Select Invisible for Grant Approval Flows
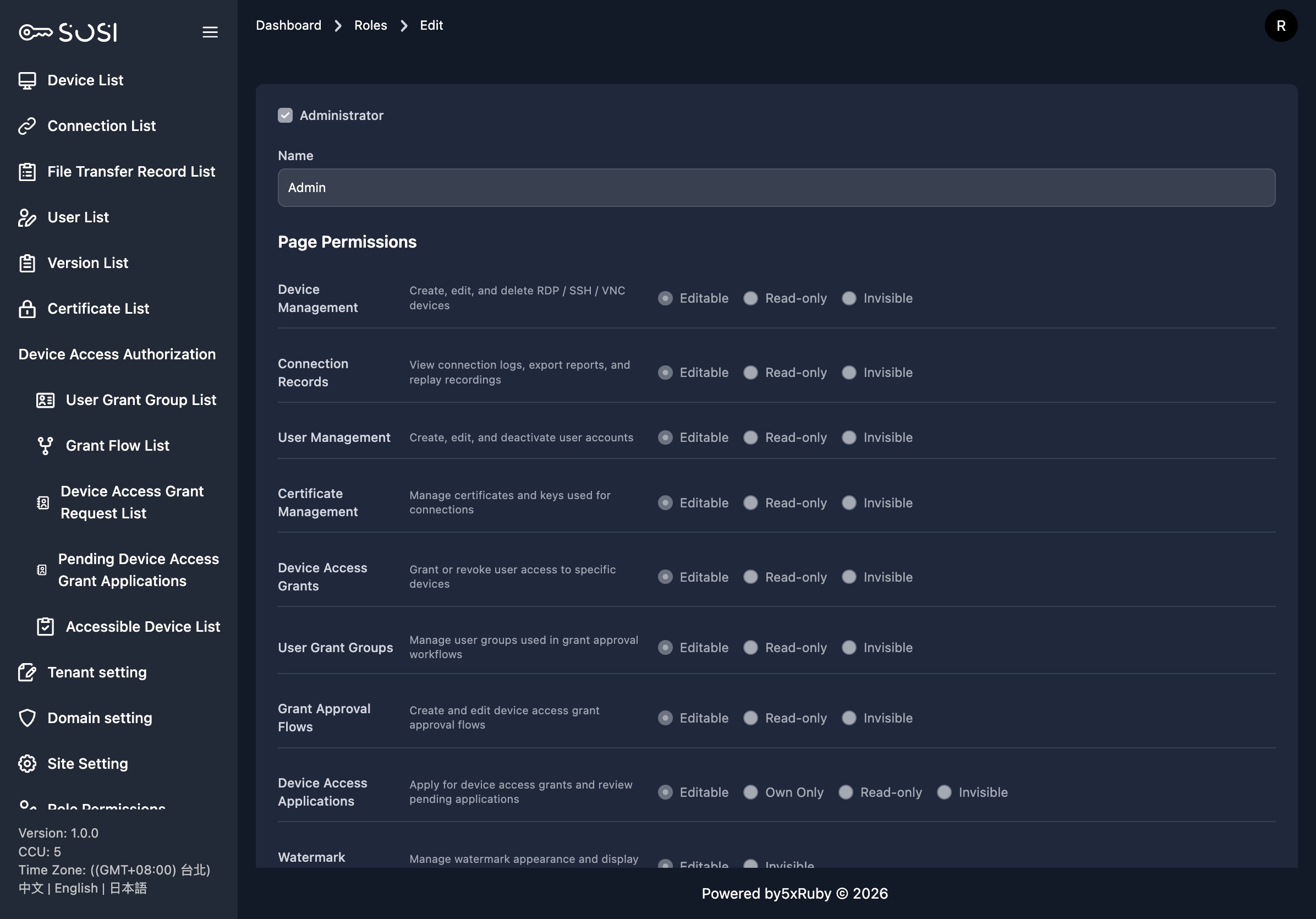Screen dimensions: 1316x919 click(x=849, y=718)
